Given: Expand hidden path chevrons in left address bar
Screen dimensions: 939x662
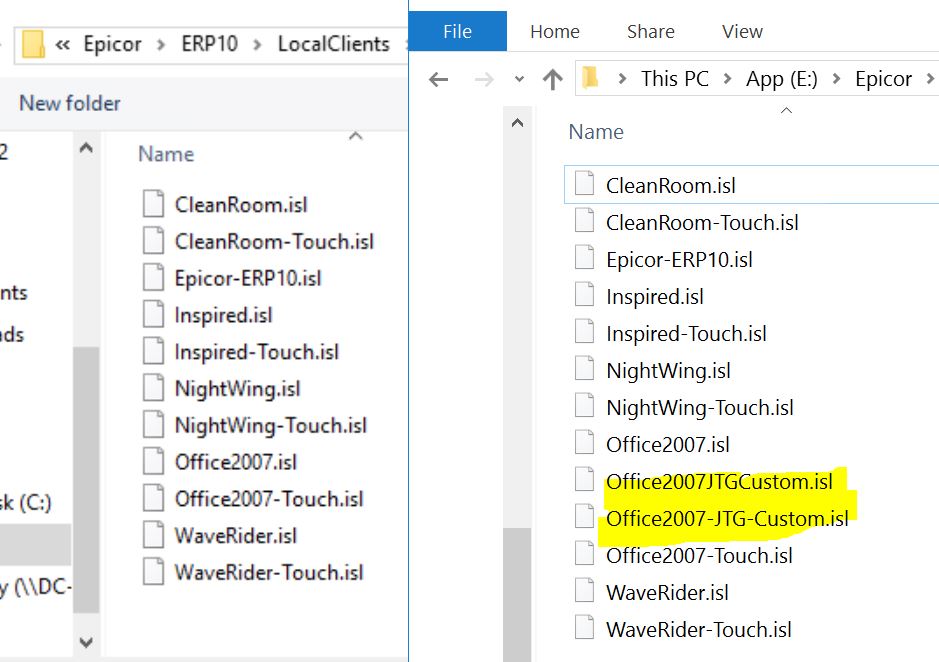Looking at the screenshot, I should coord(62,44).
